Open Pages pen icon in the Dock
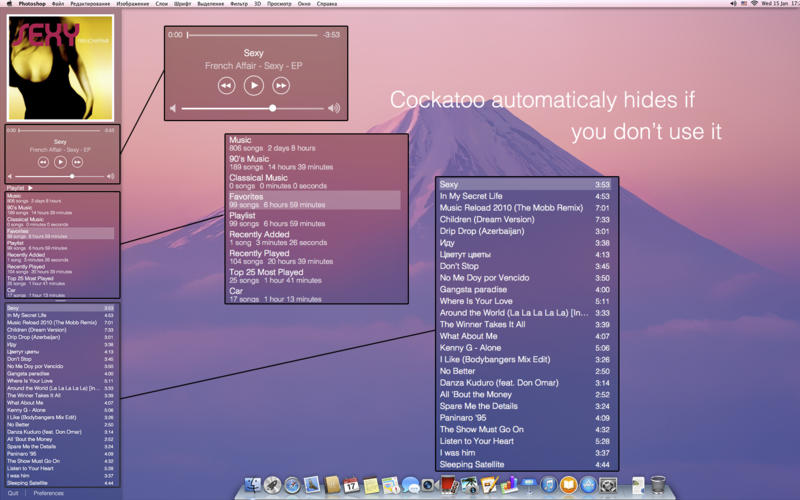 (x=489, y=485)
